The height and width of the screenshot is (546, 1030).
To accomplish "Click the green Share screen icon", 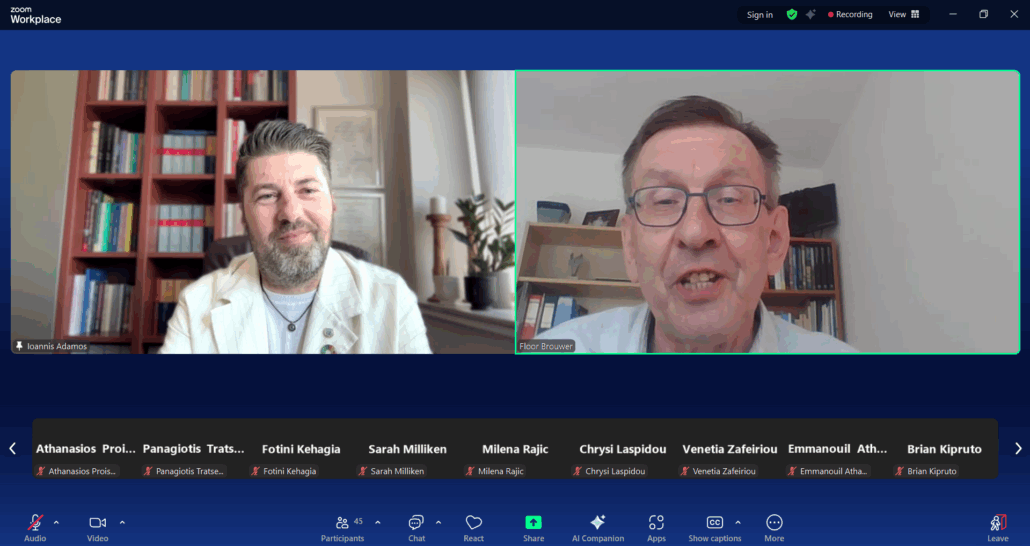I will coord(534,526).
